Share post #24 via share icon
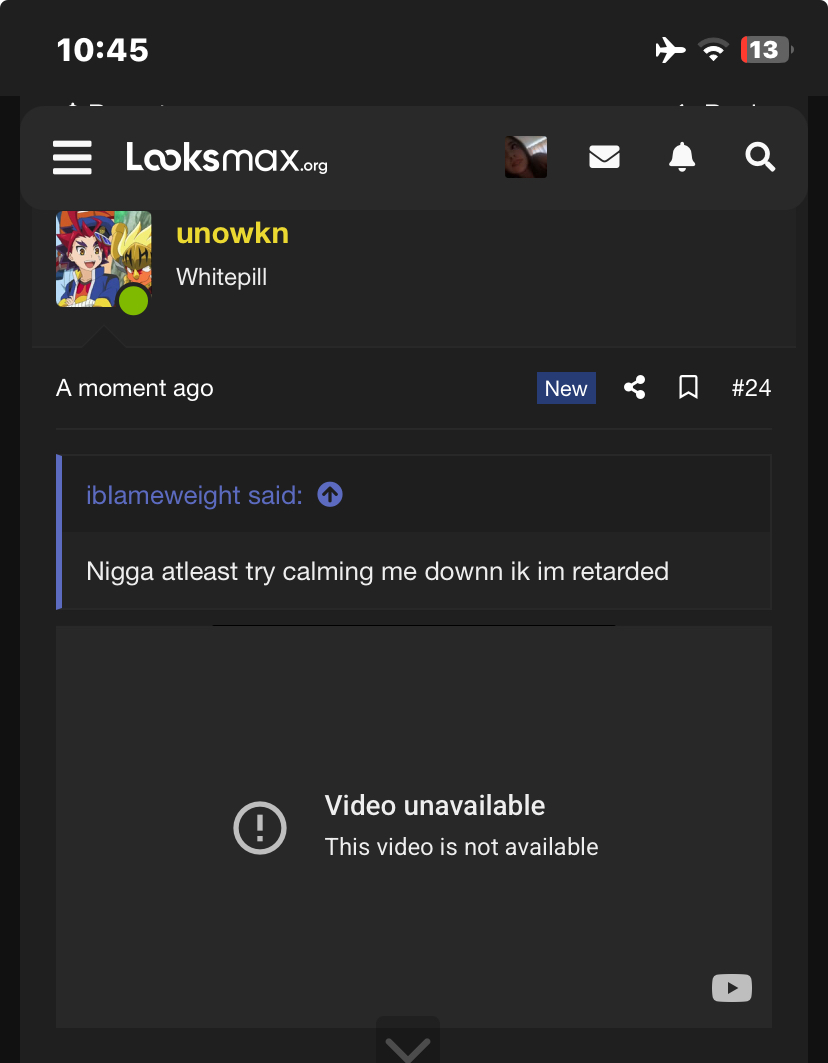 [634, 388]
